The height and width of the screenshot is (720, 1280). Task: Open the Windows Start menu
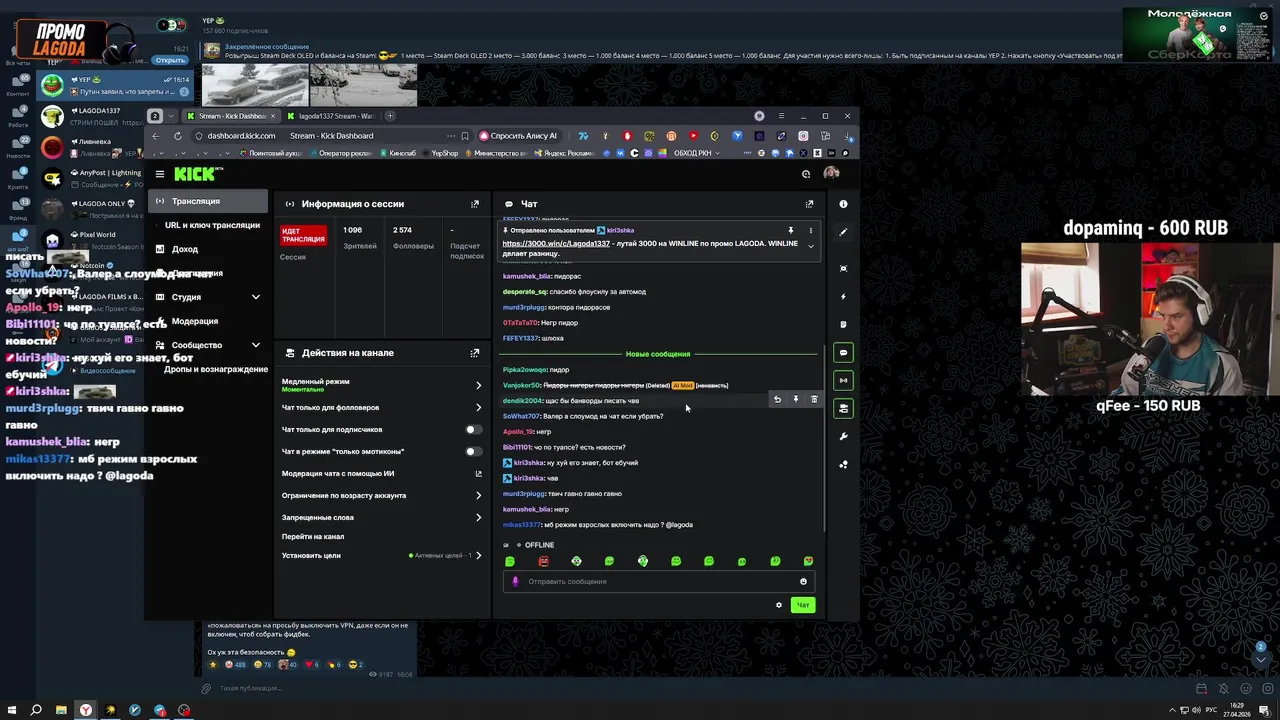[12, 710]
